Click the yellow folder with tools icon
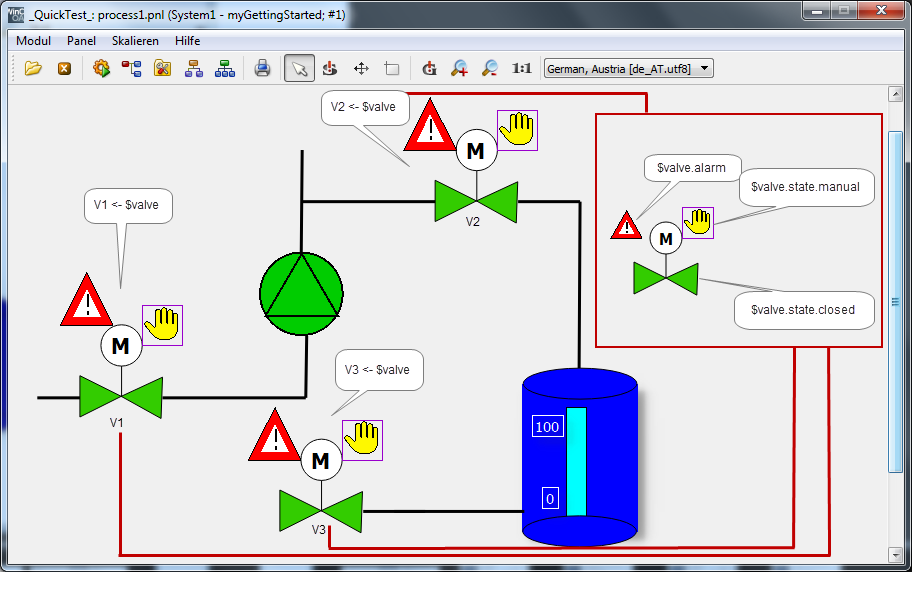 click(x=163, y=69)
